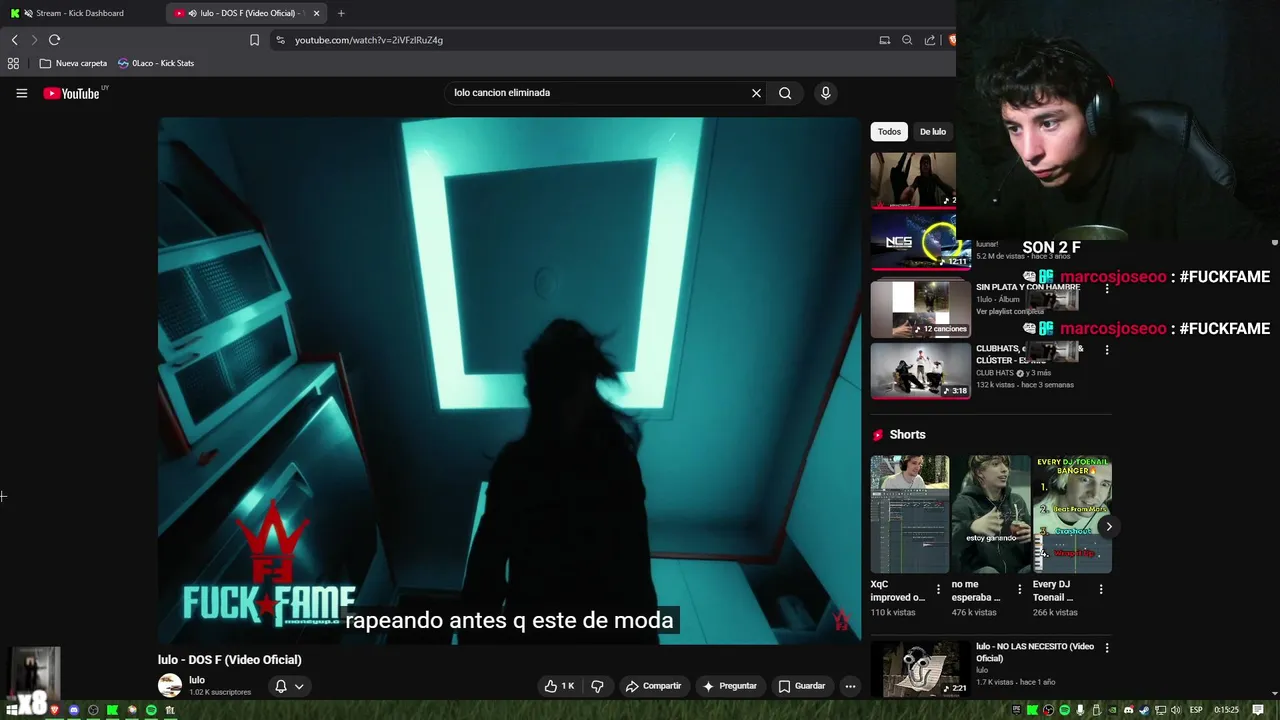
Task: Open the Nueva carpeta bookmark folder
Action: 73,63
